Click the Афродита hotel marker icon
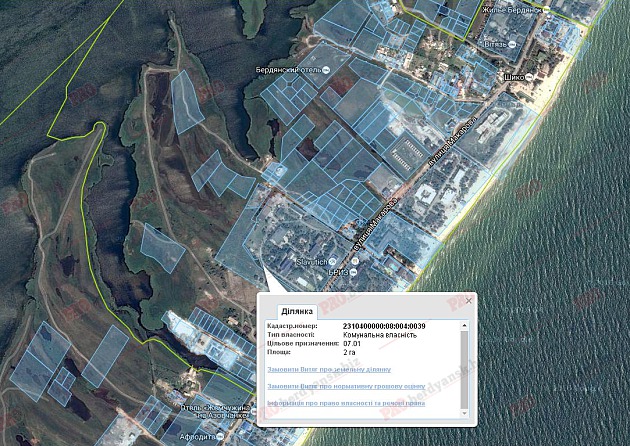630x446 pixels. coord(219,437)
